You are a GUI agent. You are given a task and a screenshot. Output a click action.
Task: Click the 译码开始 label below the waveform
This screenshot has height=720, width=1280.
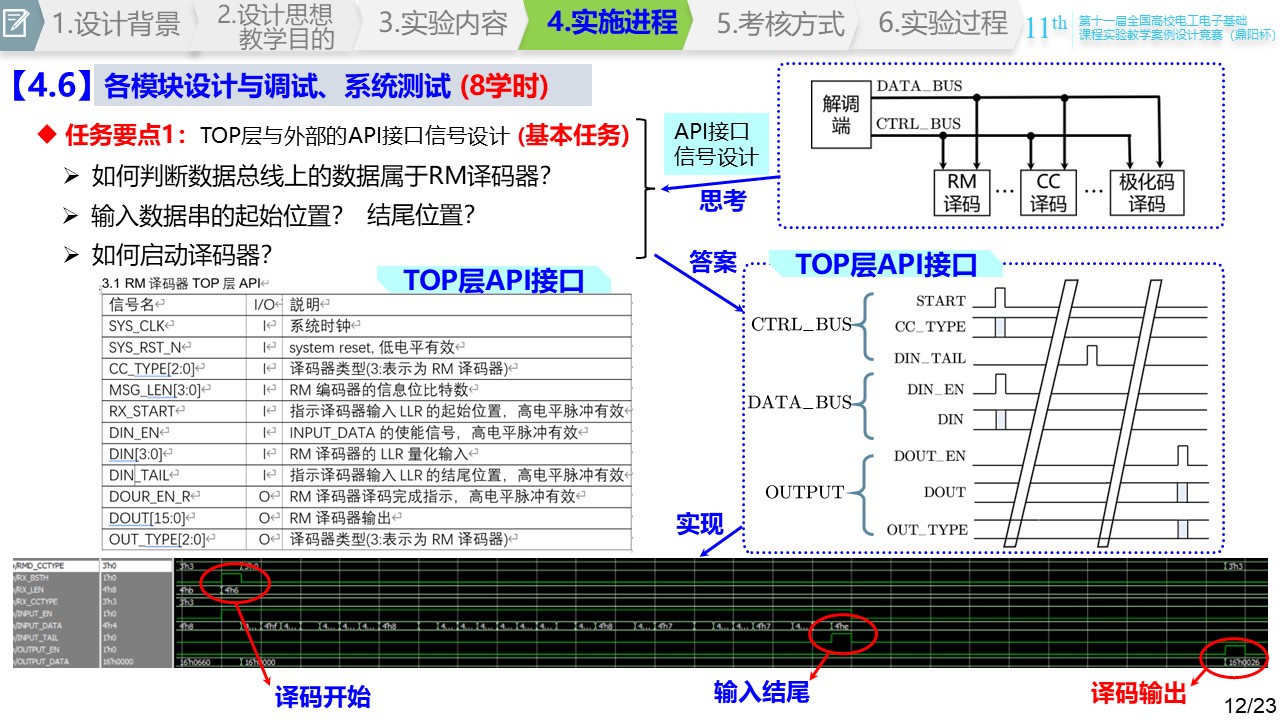(x=322, y=697)
